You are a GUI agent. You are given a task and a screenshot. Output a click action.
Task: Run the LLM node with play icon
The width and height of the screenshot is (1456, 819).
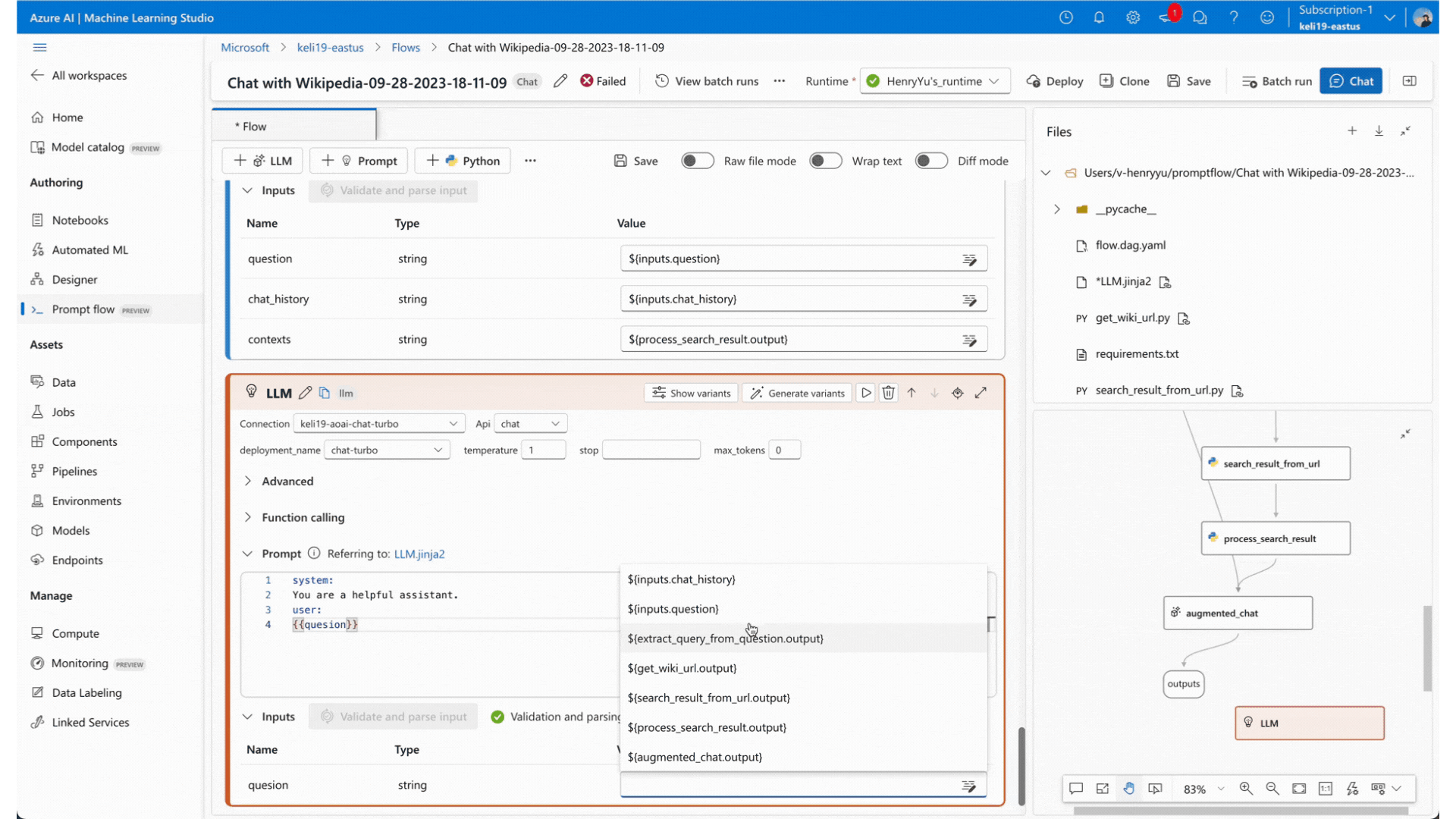(866, 393)
